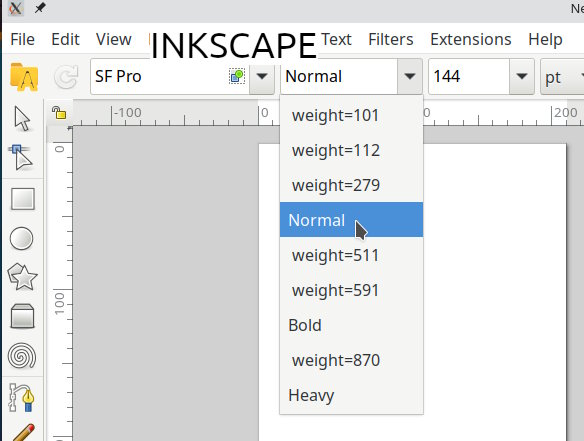
Task: Toggle the guide lock icon by rulers
Action: point(59,112)
